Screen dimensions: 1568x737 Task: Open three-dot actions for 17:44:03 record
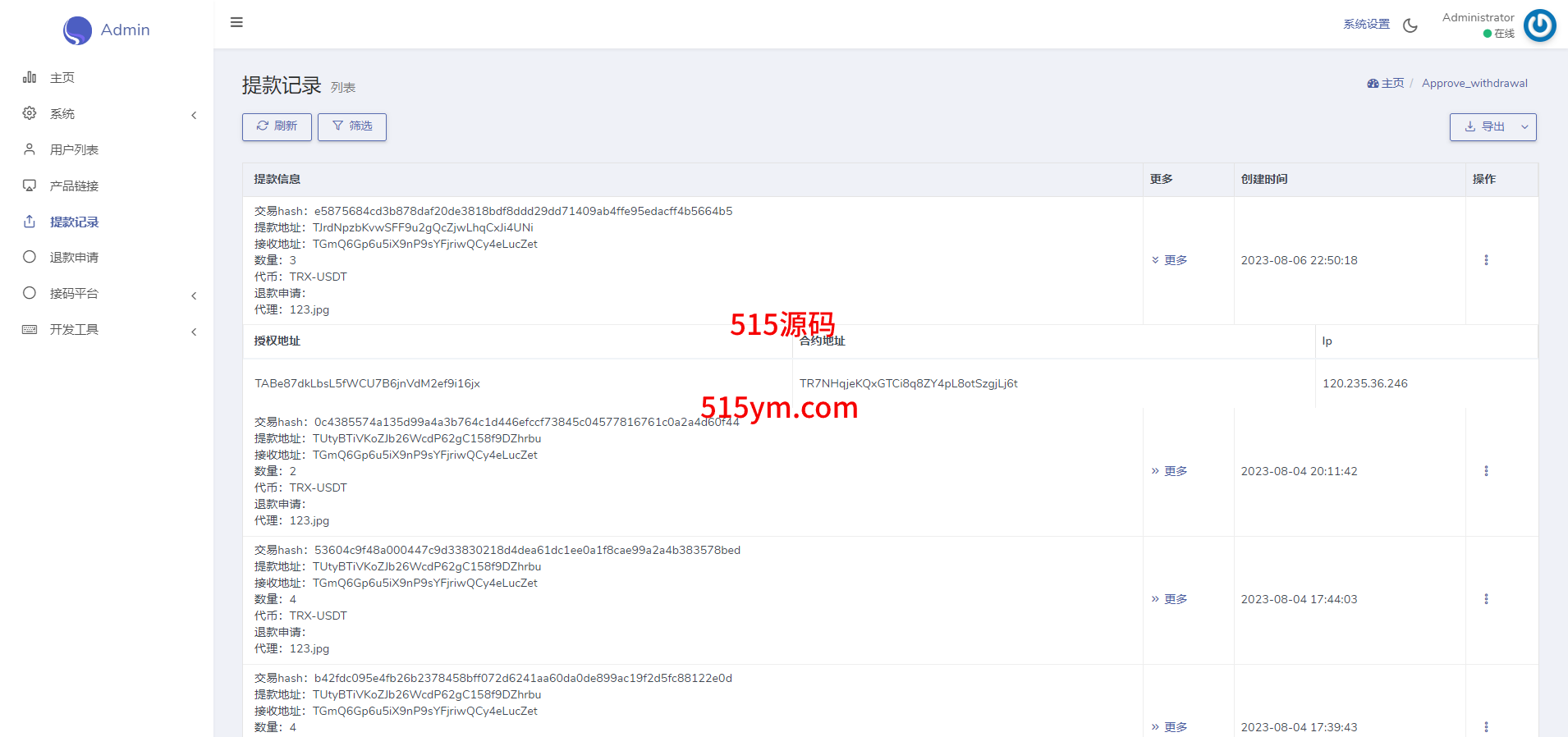pos(1486,599)
